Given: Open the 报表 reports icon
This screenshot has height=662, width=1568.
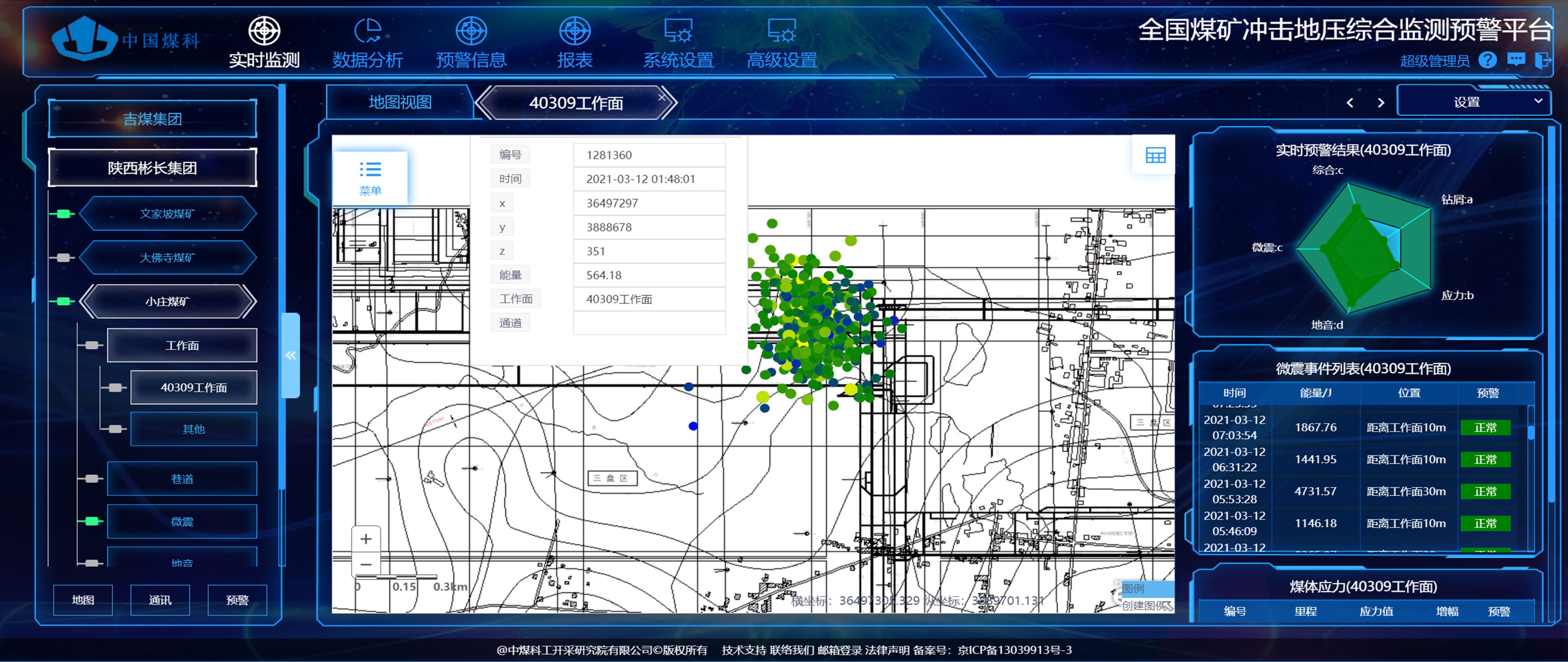Looking at the screenshot, I should 575,31.
